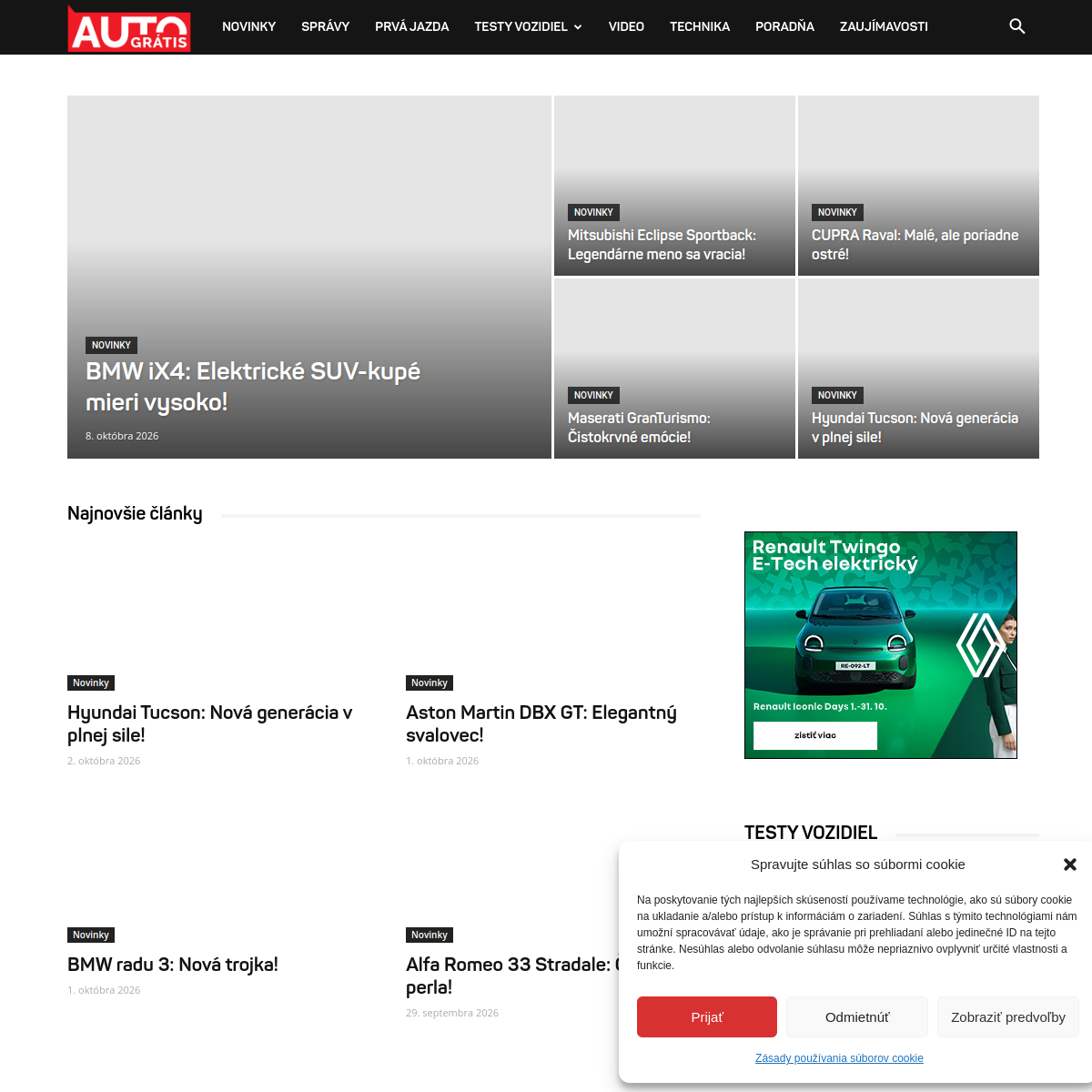
Task: Click the TESTY VOZIDIEL sidebar heading
Action: click(x=811, y=833)
